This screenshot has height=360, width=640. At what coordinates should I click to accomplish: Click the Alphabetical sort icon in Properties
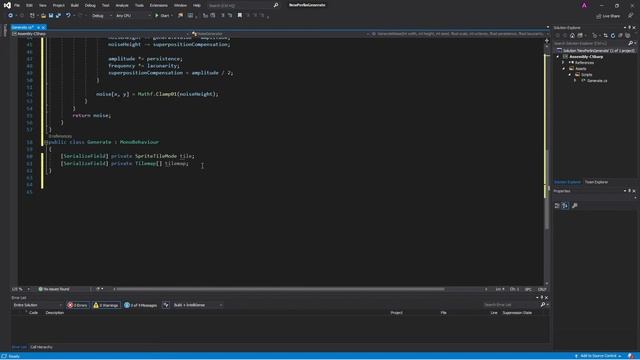coord(565,206)
